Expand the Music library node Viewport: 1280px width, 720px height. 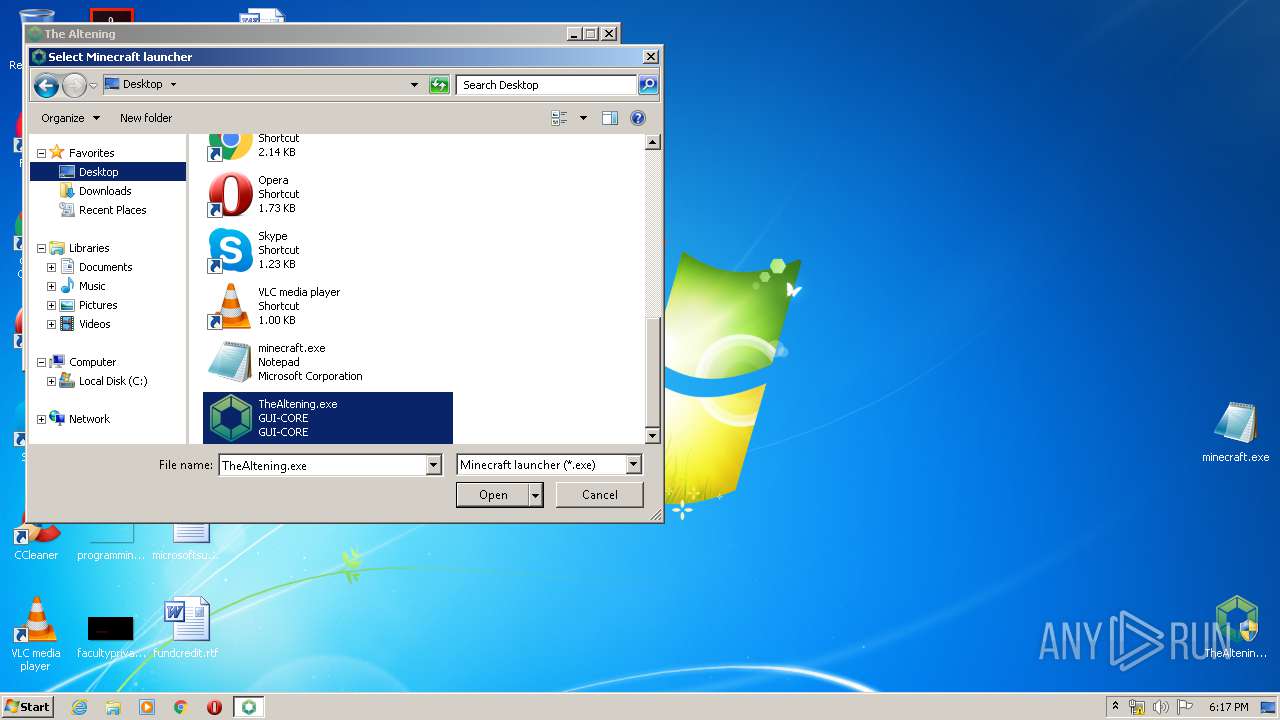(51, 286)
